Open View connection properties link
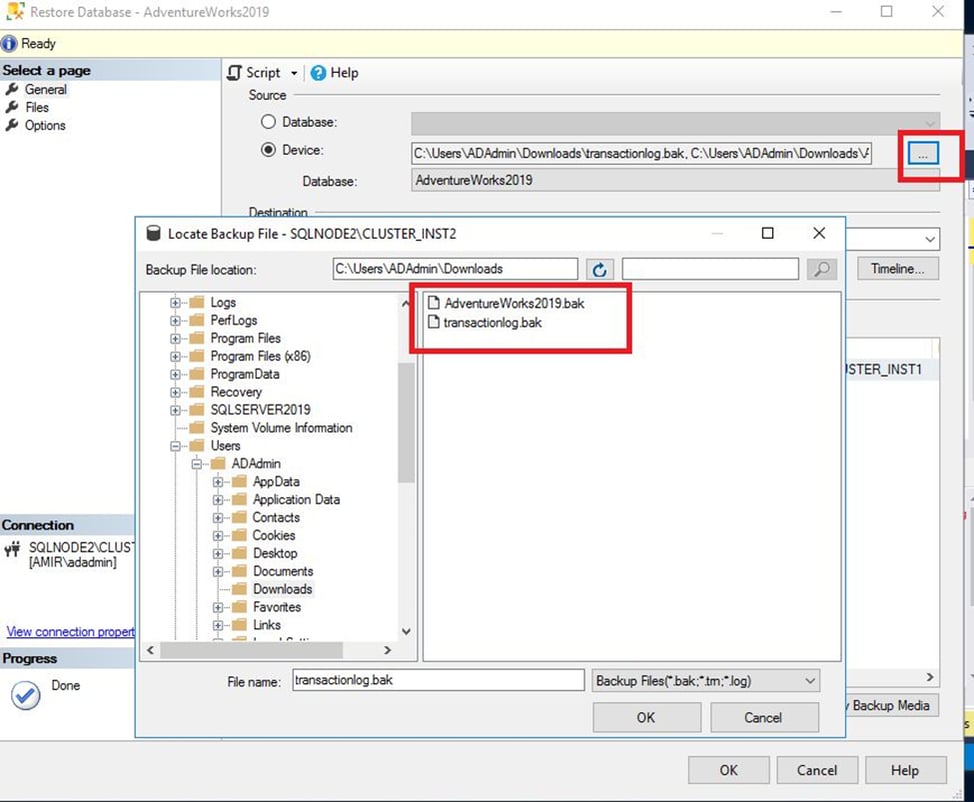 [x=67, y=631]
